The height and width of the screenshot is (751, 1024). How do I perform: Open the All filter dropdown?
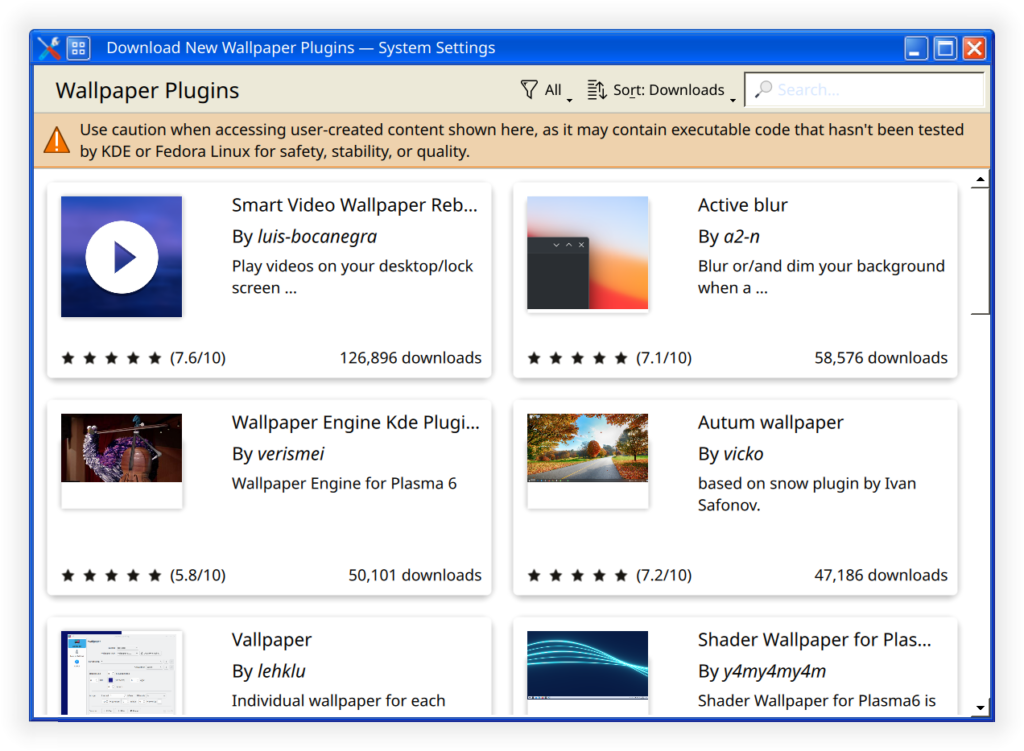coord(546,90)
